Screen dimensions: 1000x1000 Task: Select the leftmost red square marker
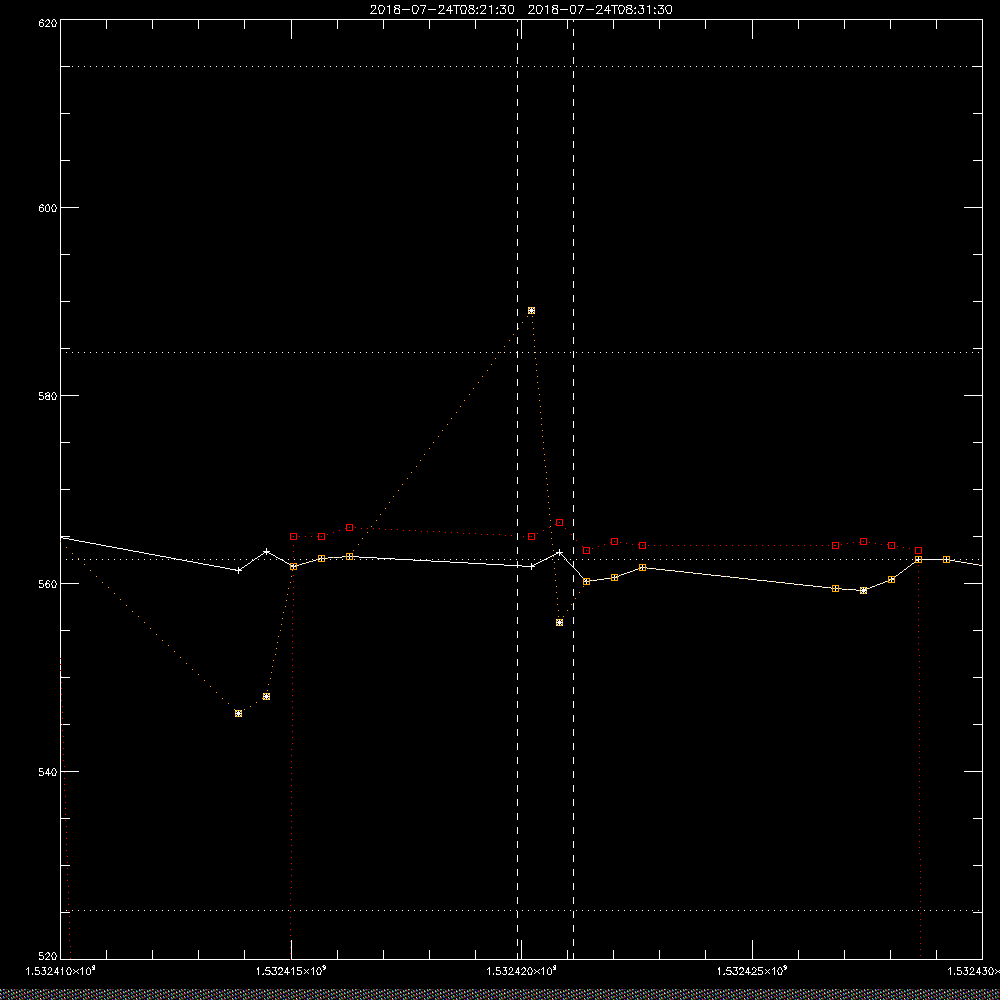coord(293,537)
